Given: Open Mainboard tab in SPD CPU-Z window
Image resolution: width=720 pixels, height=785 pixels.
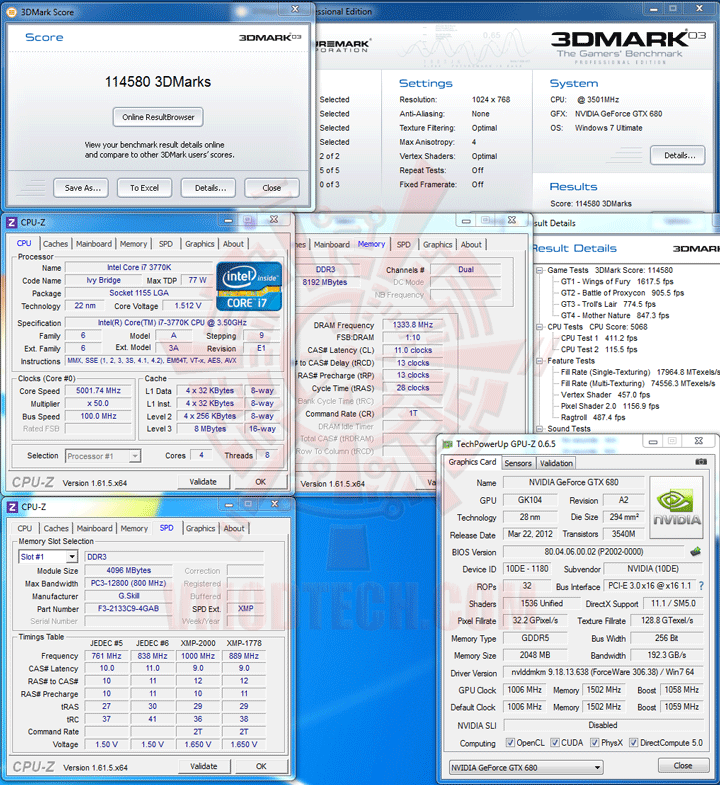Looking at the screenshot, I should (95, 528).
